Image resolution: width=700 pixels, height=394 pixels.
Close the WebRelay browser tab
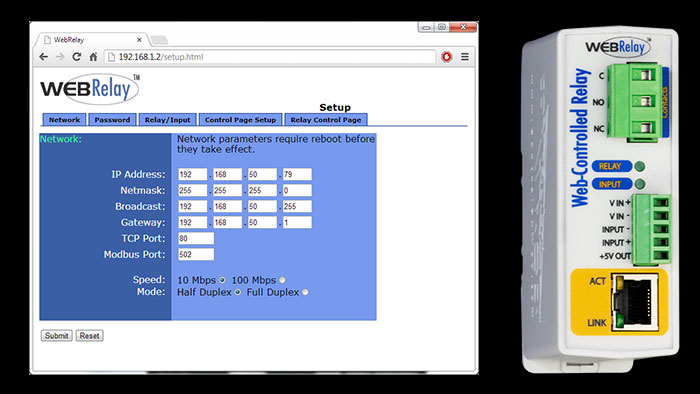click(x=139, y=40)
